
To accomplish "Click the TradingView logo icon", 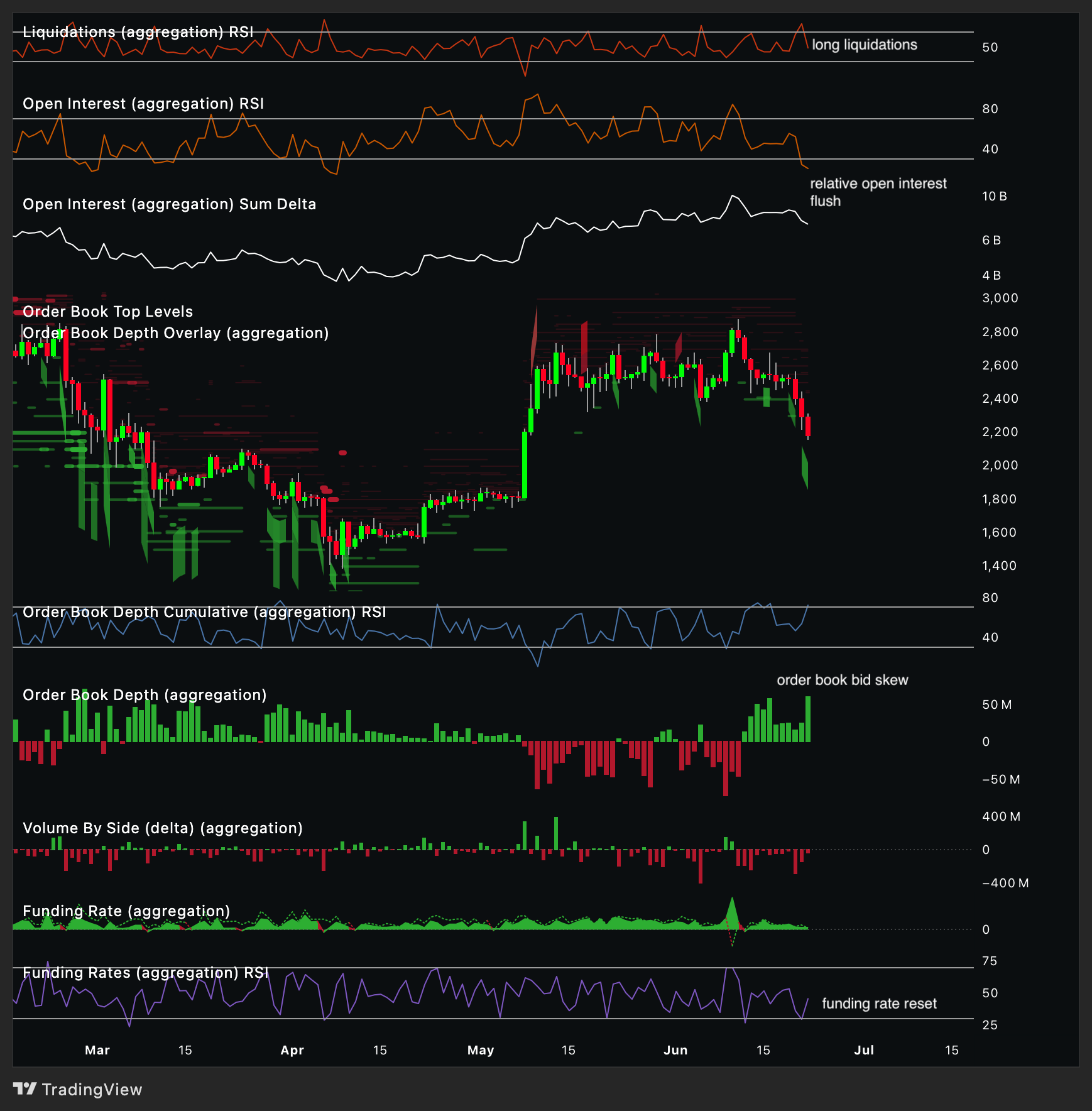I will click(25, 1088).
